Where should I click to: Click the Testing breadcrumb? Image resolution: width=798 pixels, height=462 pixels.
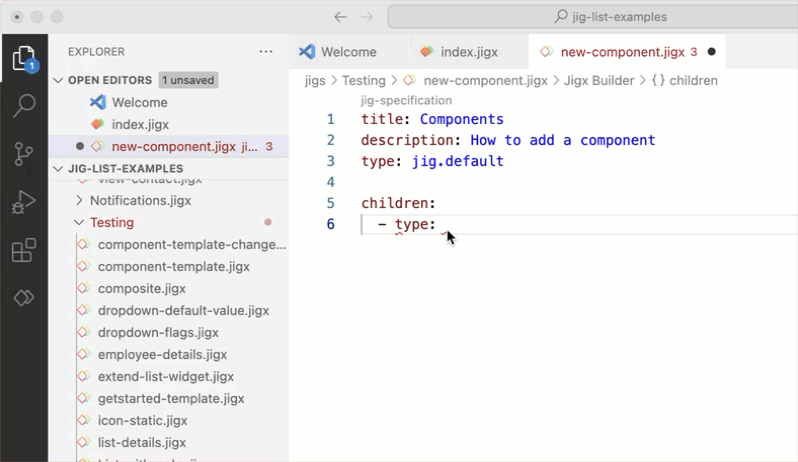(363, 80)
